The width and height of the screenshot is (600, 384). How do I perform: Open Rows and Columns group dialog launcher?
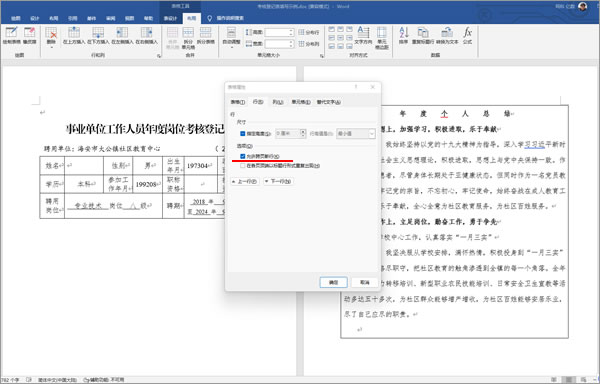[x=159, y=56]
